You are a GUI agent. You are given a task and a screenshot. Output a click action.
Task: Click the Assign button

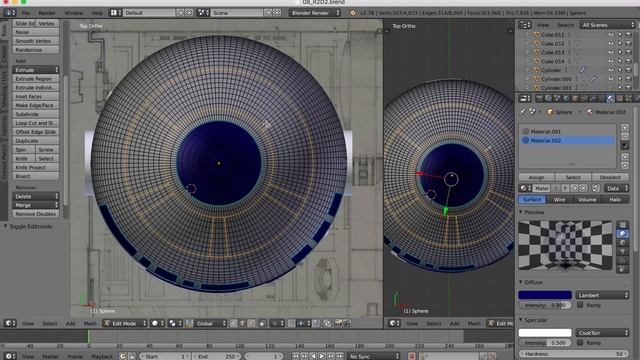536,177
